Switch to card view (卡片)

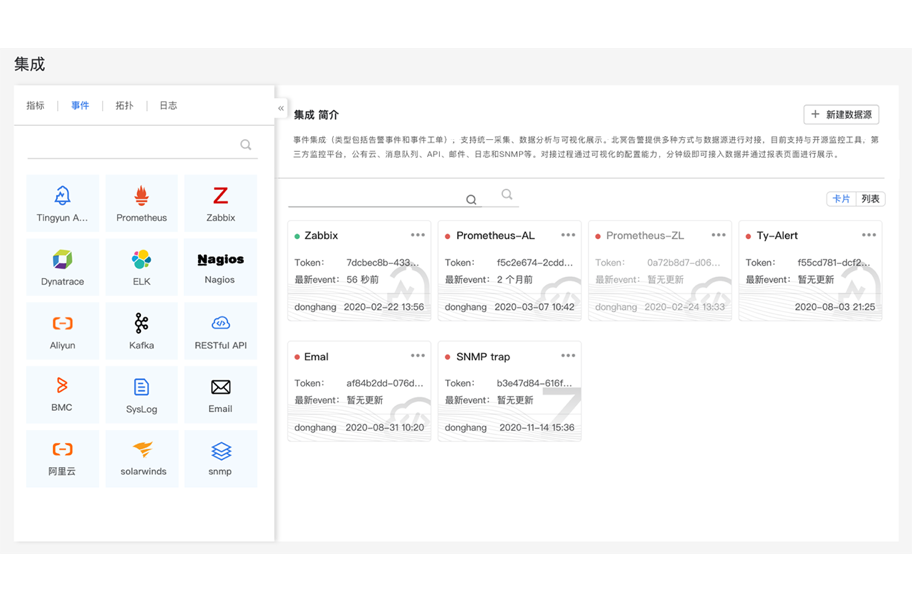pos(841,199)
